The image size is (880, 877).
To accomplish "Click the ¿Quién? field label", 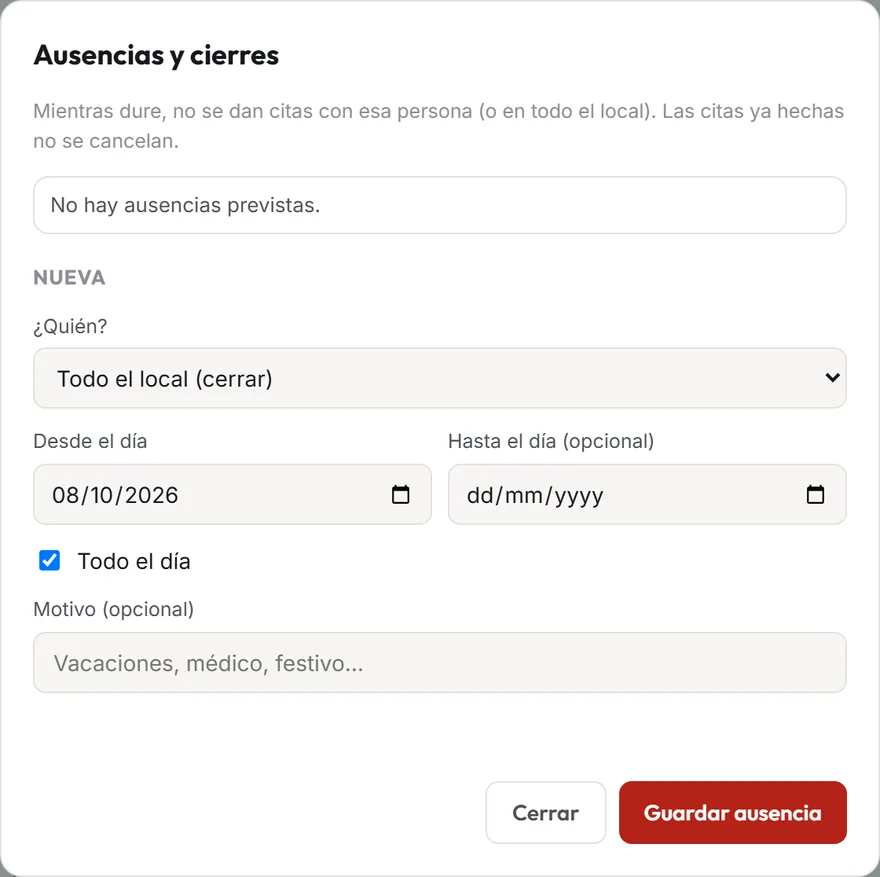I will pyautogui.click(x=70, y=326).
